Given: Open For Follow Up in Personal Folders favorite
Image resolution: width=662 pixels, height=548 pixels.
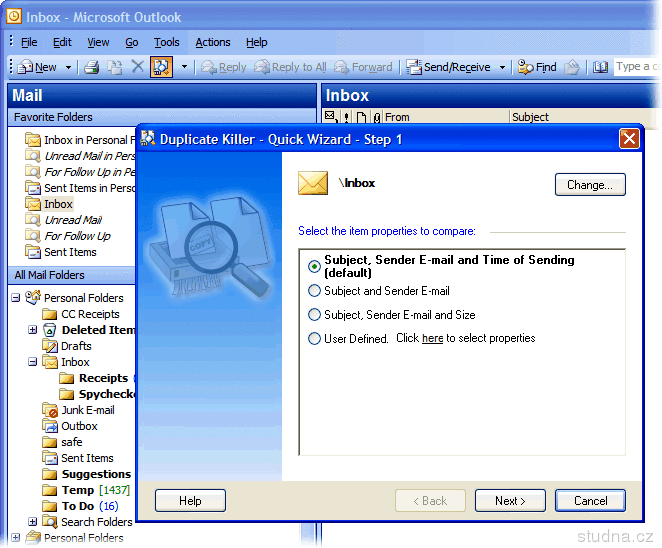Looking at the screenshot, I should pos(80,172).
